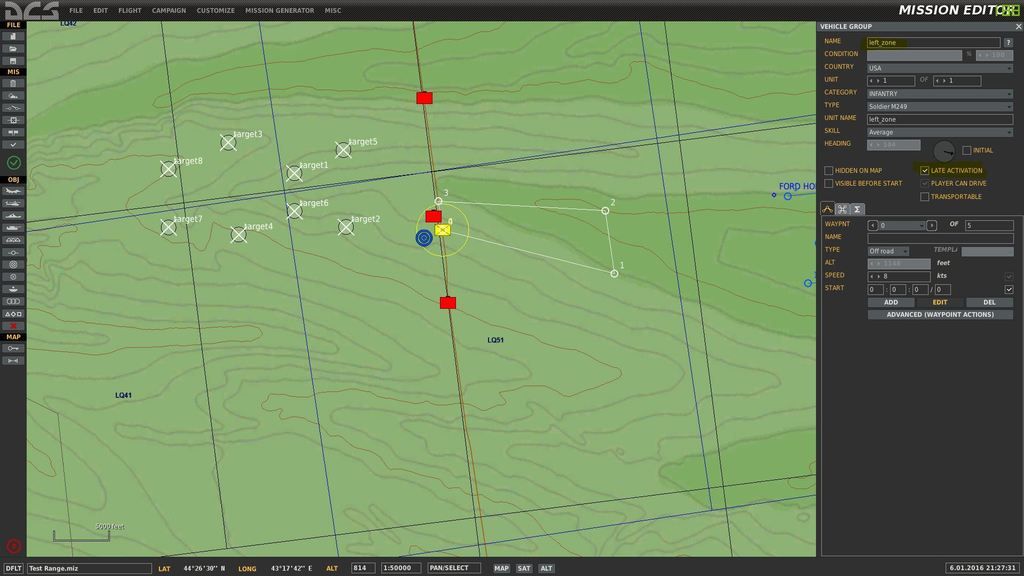Click the ADD waypoint button

890,302
